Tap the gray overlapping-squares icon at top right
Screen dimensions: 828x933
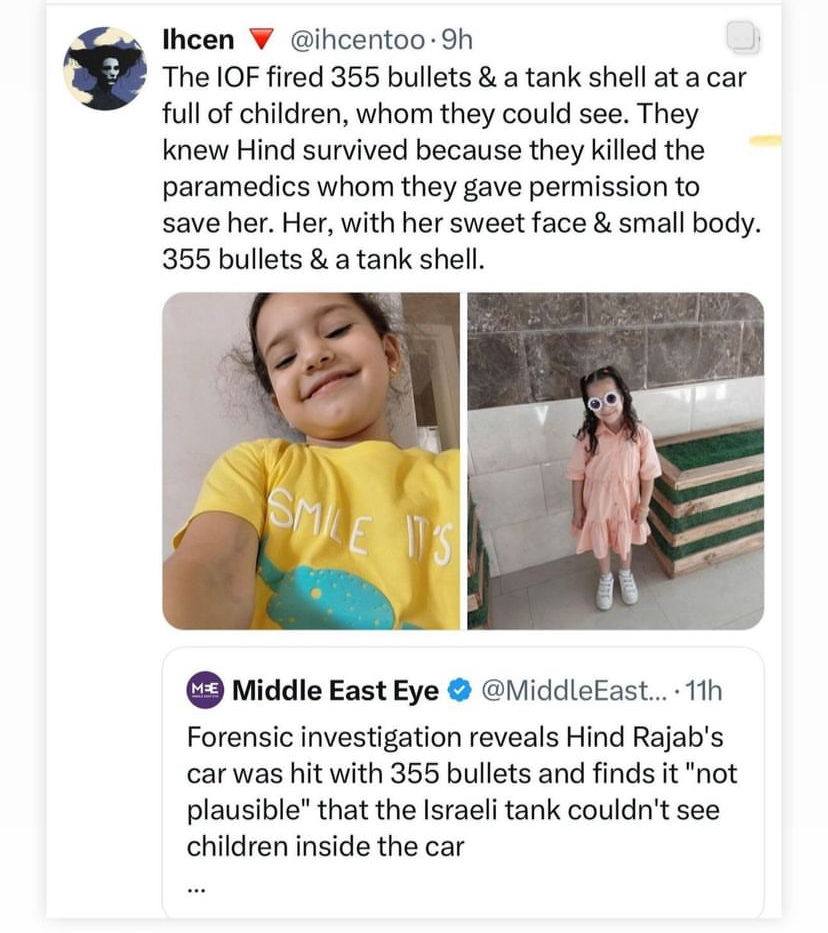742,39
